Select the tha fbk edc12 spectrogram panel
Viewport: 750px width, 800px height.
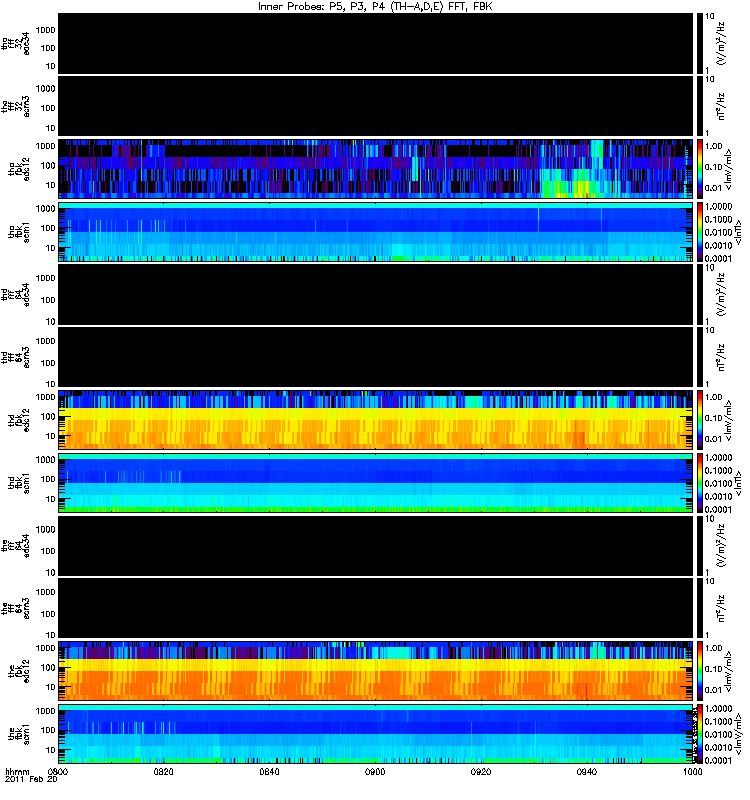(376, 169)
